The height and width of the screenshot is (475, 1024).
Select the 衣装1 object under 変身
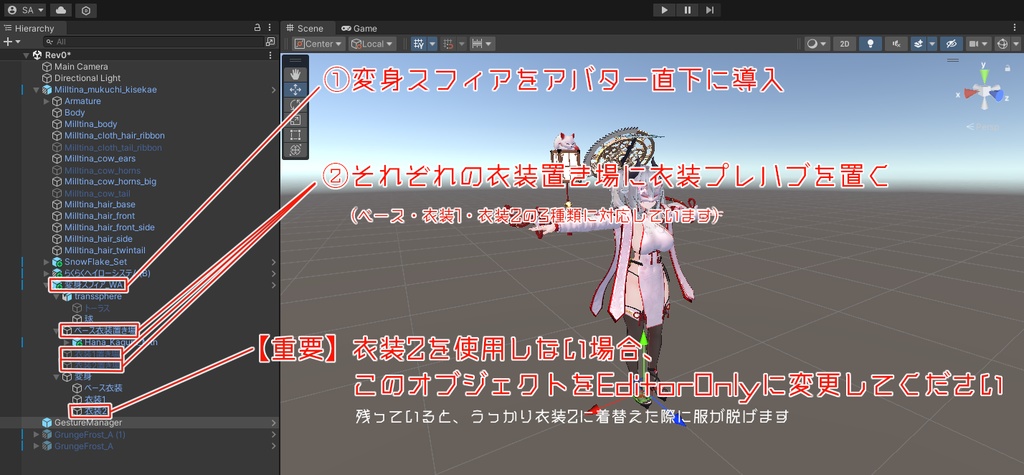(95, 399)
